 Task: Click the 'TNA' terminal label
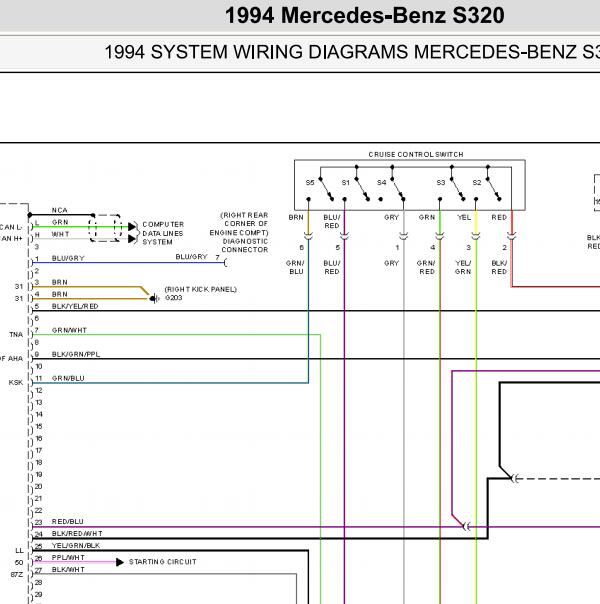click(16, 334)
